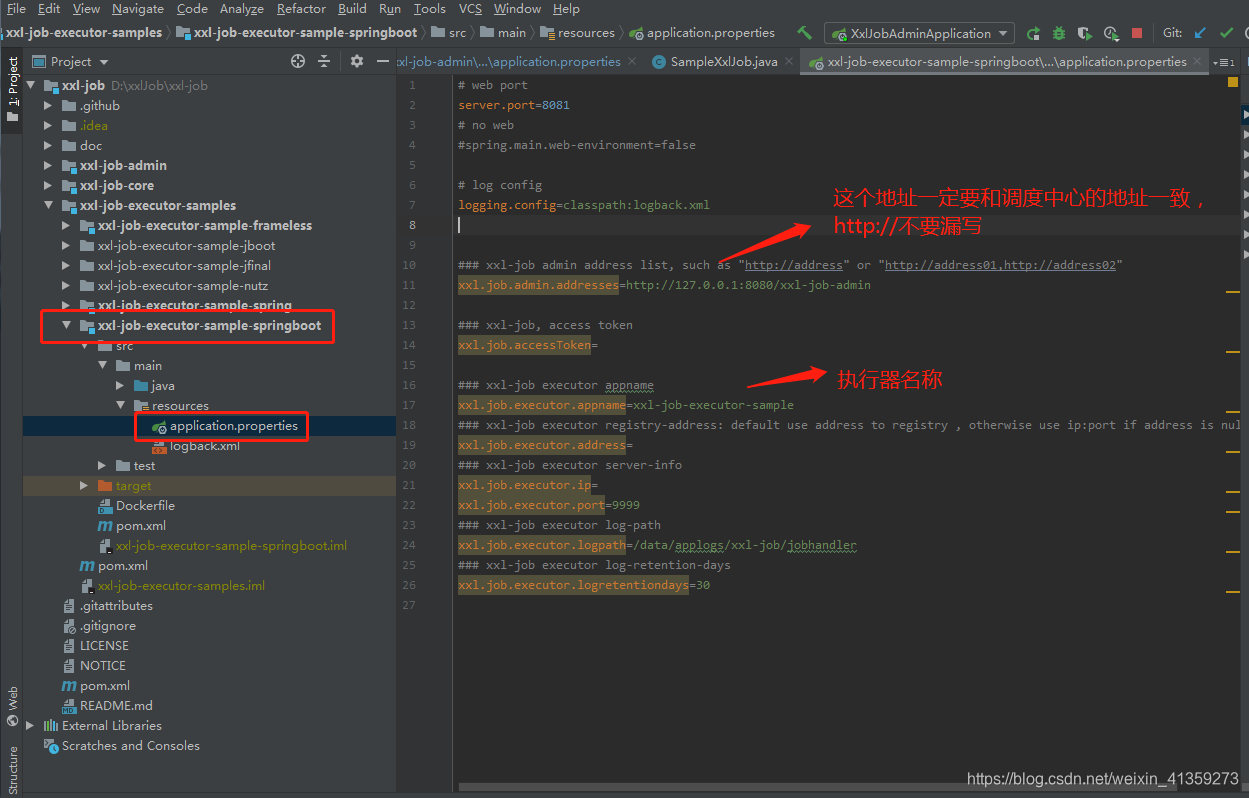Expand the .idea folder arrow
This screenshot has width=1249, height=798.
pyautogui.click(x=48, y=125)
